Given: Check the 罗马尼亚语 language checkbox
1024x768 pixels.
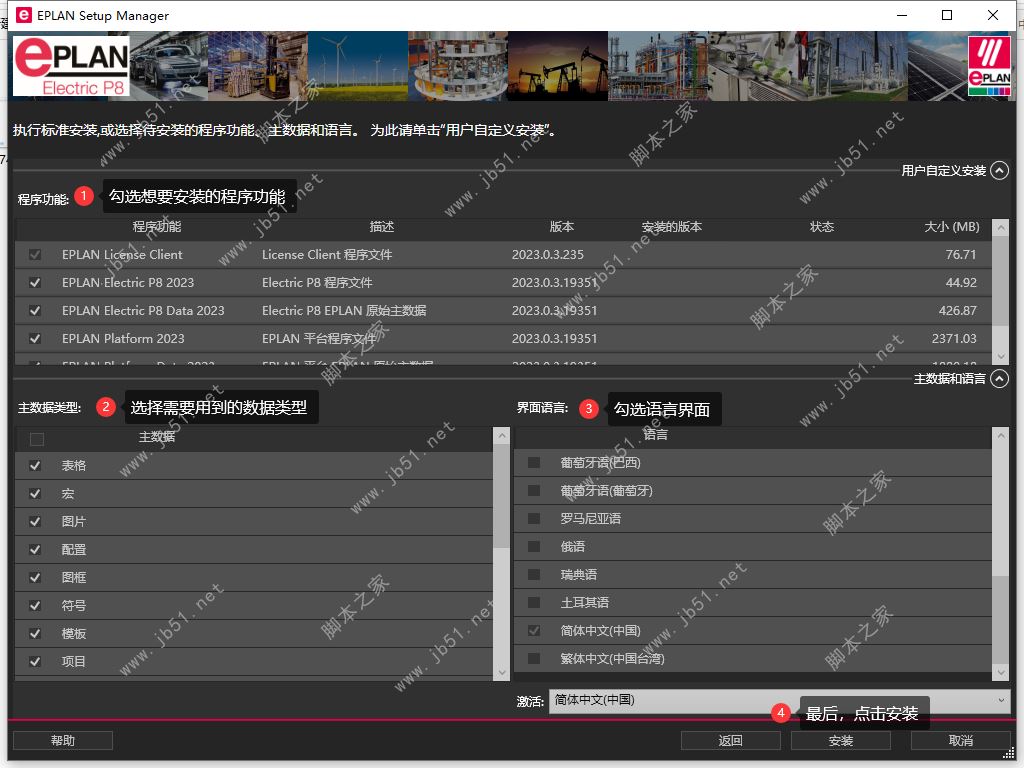Looking at the screenshot, I should click(534, 519).
